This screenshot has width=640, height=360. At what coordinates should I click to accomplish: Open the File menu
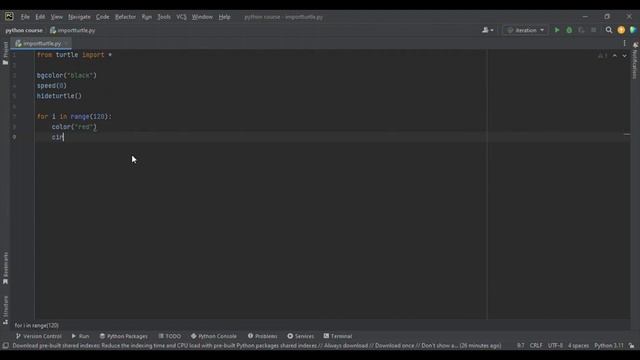click(x=25, y=17)
